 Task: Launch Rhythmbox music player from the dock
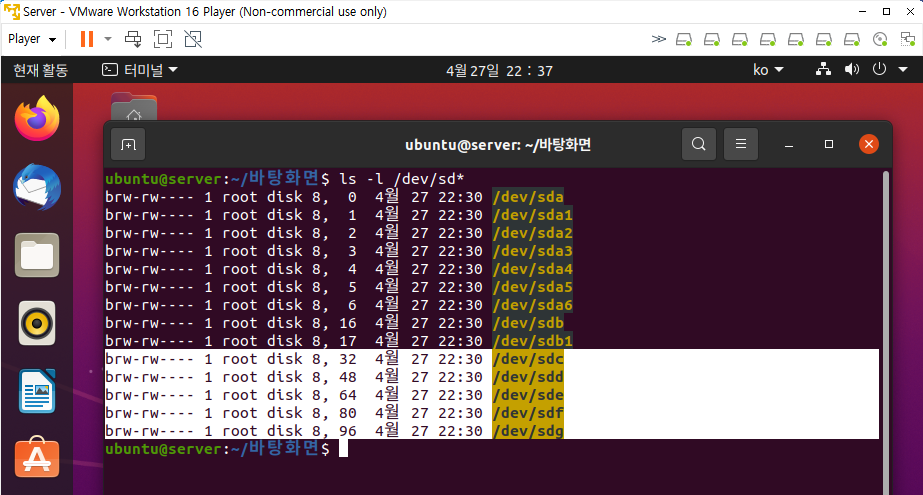pyautogui.click(x=37, y=323)
